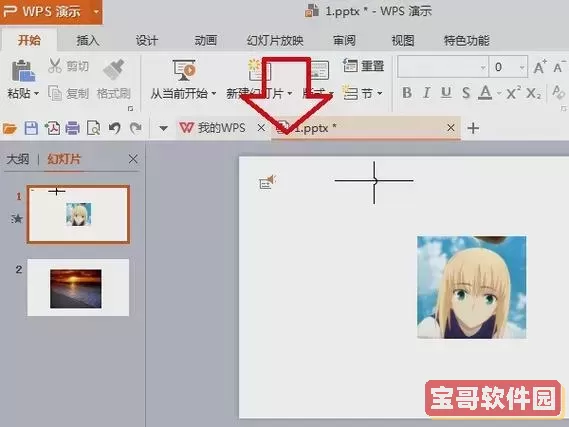Click the Undo arrow
The image size is (569, 427).
(x=115, y=128)
